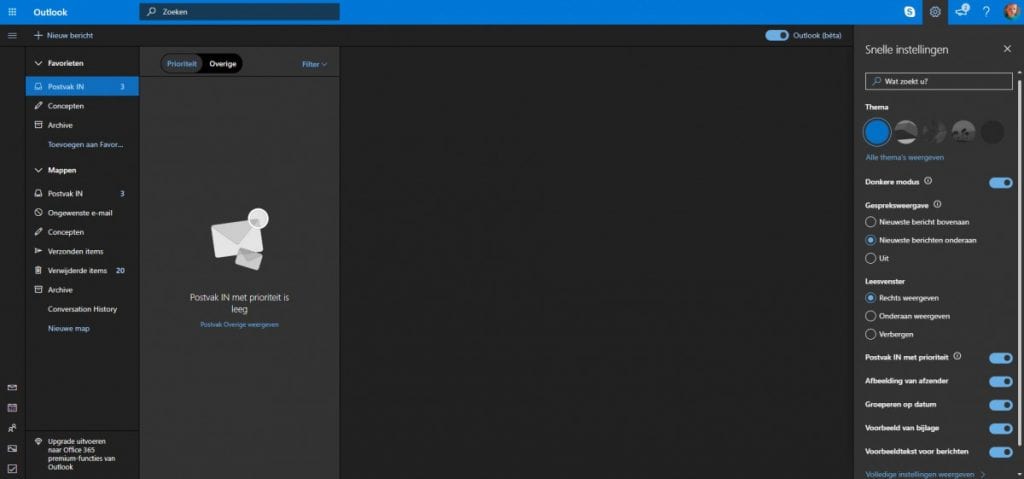Click the Wat zoekt u? settings search
The image size is (1024, 479).
938,82
